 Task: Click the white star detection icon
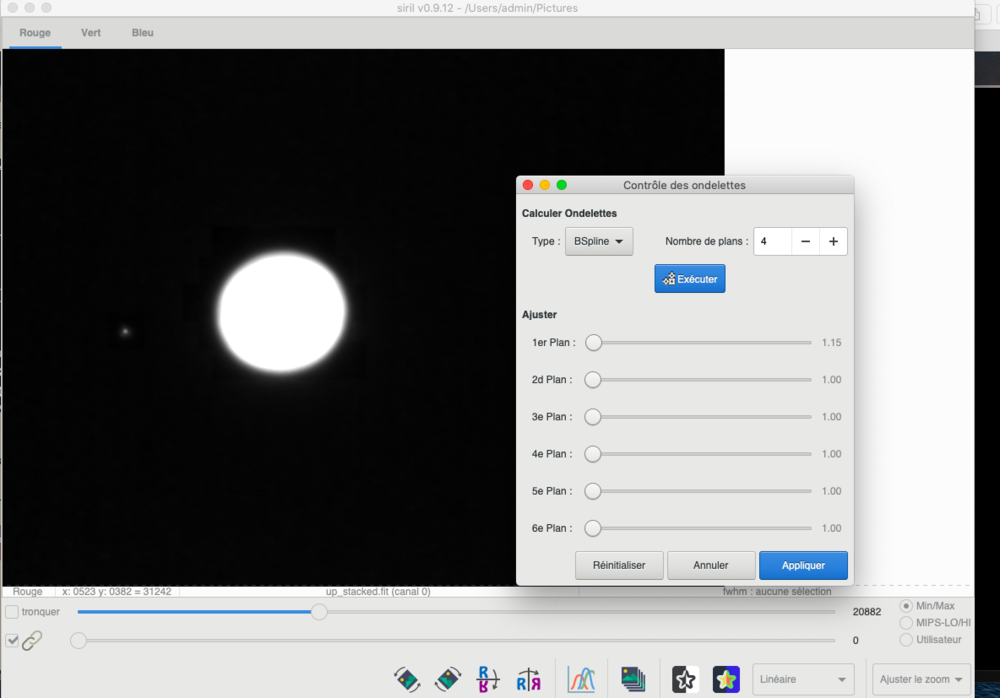coord(686,679)
